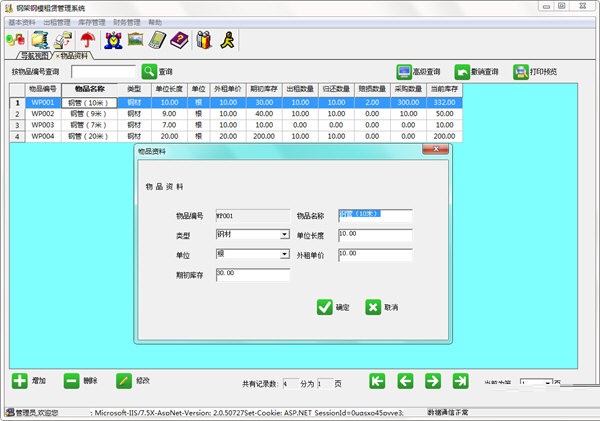Click the first toolbar icon with green and red shapes

coord(16,40)
